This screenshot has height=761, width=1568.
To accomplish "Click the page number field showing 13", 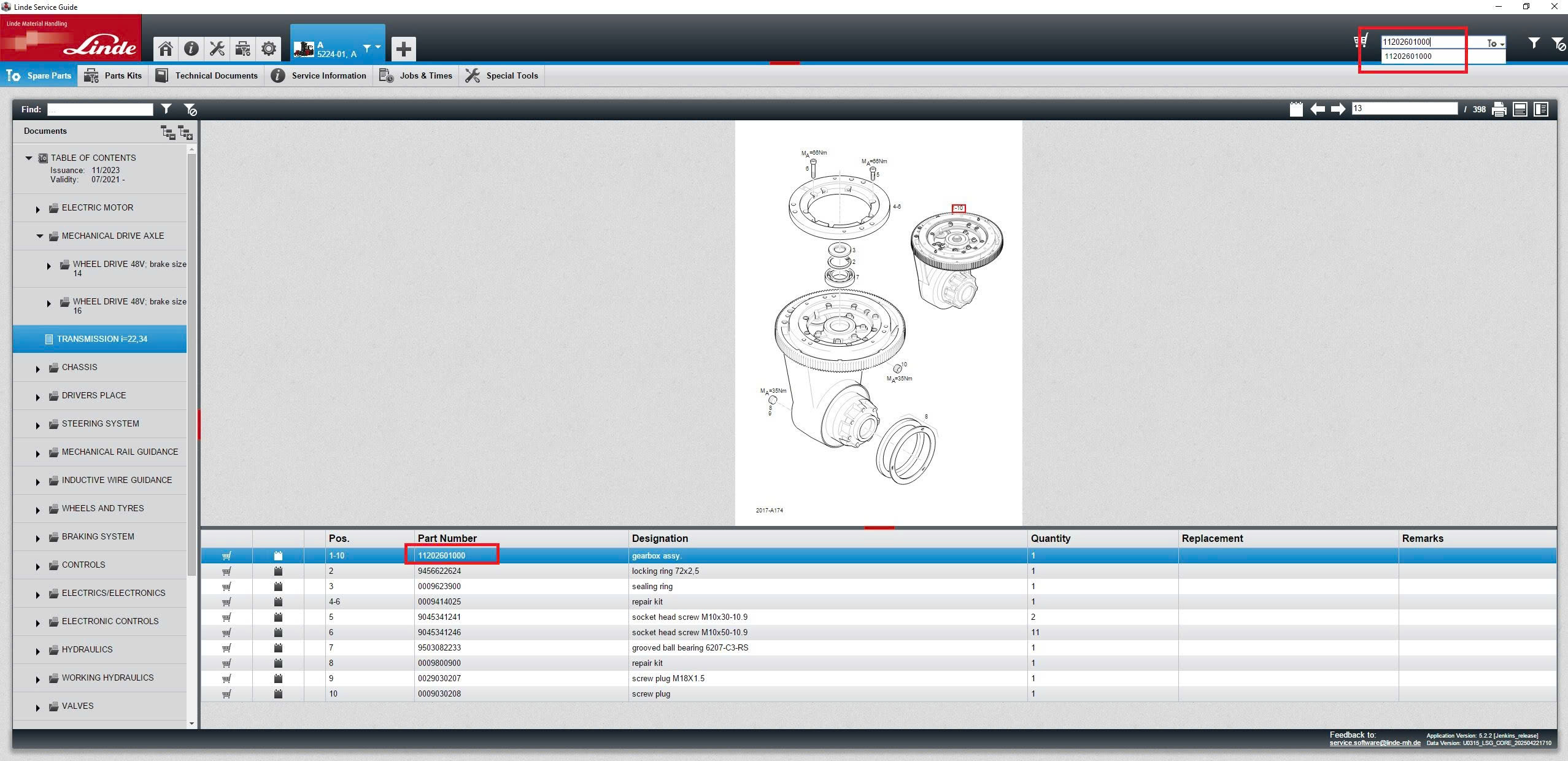I will pos(1404,109).
